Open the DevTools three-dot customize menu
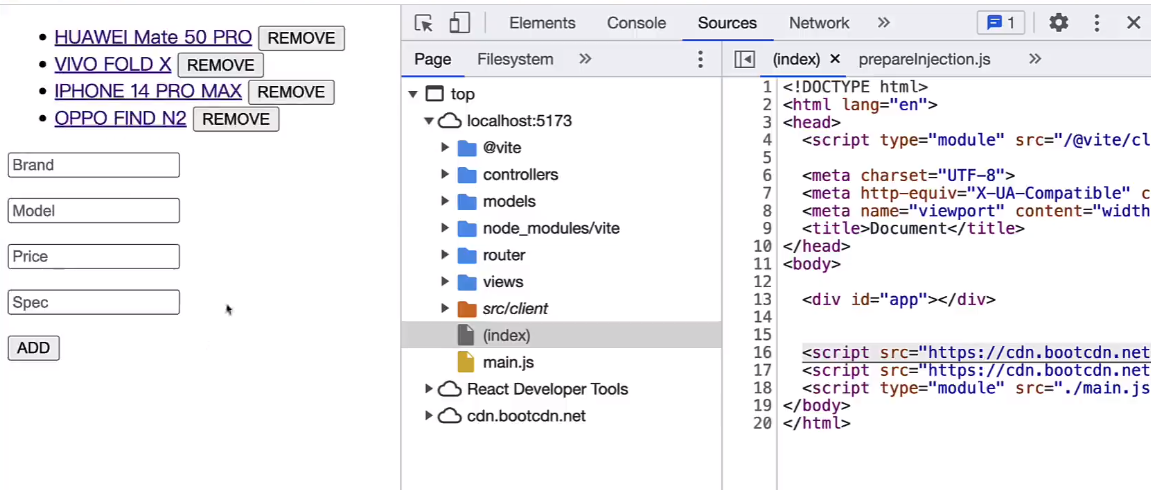The height and width of the screenshot is (490, 1151). pyautogui.click(x=1097, y=23)
